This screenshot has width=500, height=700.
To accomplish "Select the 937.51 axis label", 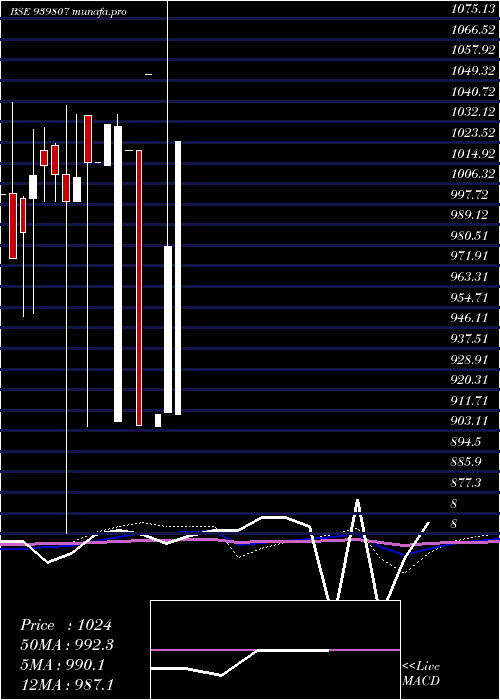I will point(470,338).
